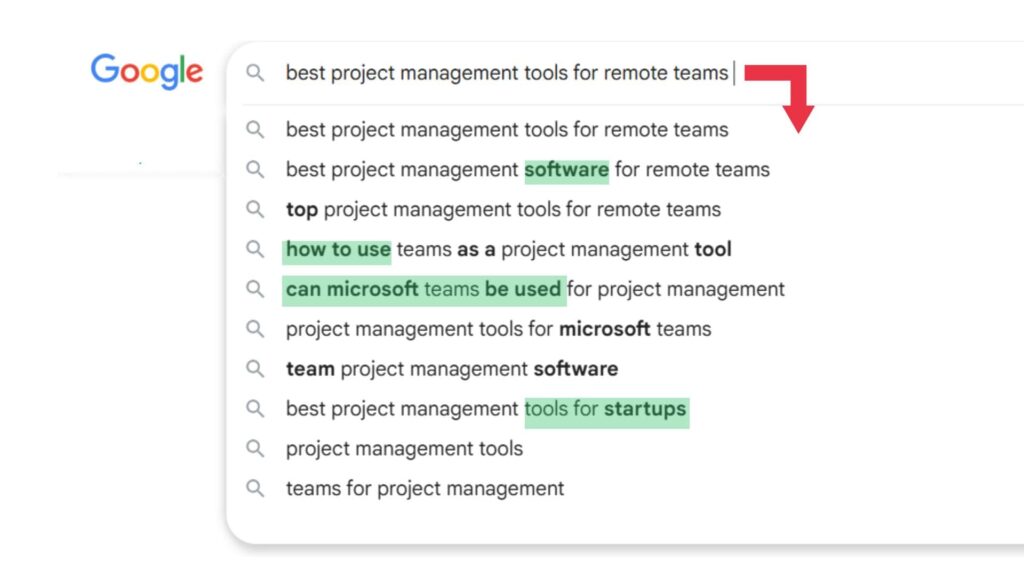
Task: Click the search icon beside 'team project management software'
Action: pos(255,368)
